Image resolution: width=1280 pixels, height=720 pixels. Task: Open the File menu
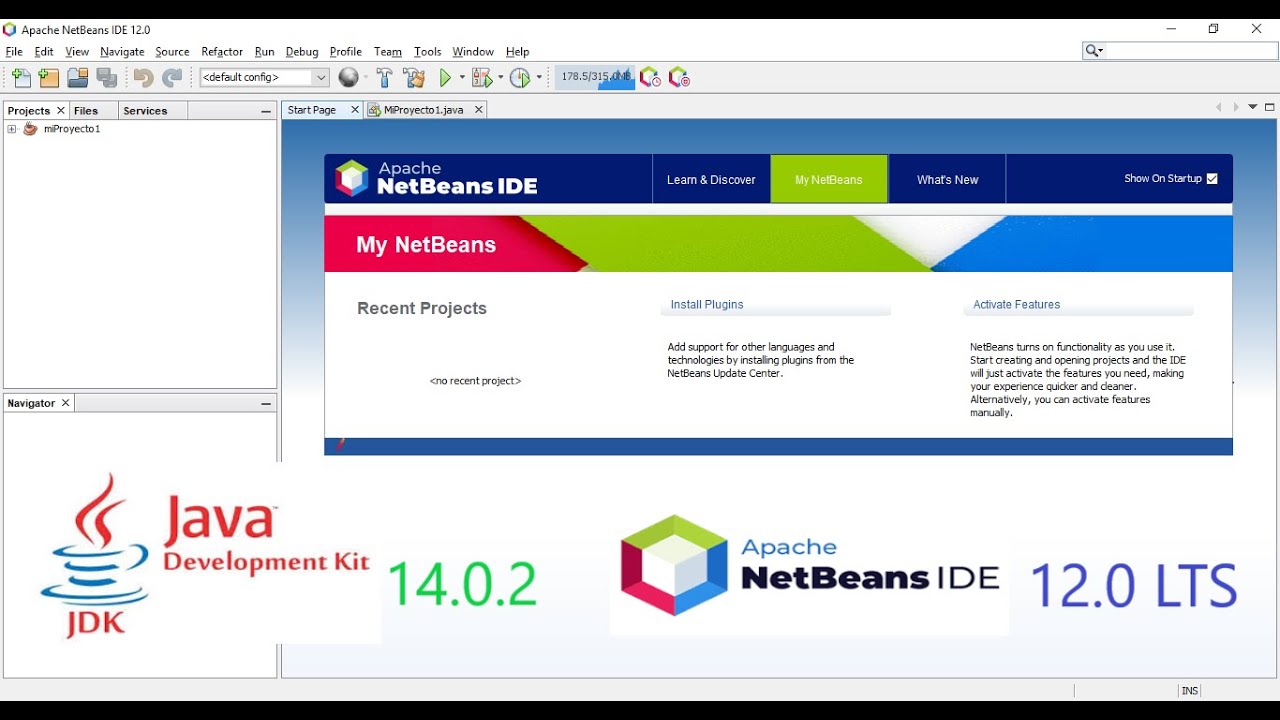[14, 52]
